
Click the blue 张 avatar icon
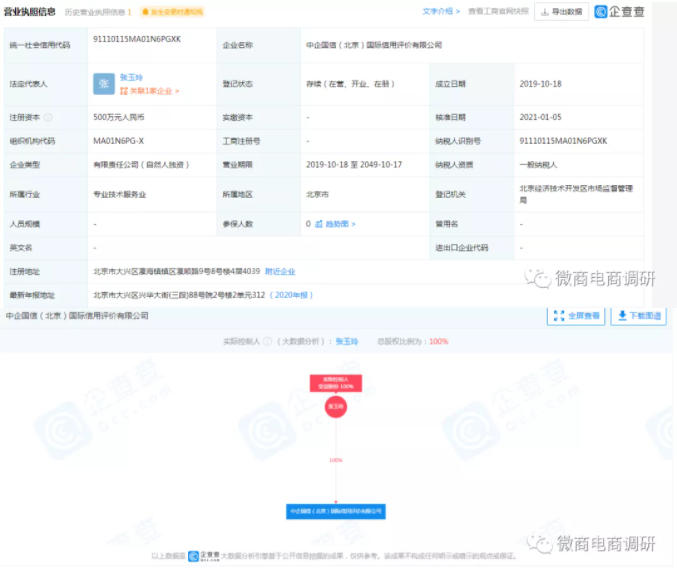tap(104, 84)
